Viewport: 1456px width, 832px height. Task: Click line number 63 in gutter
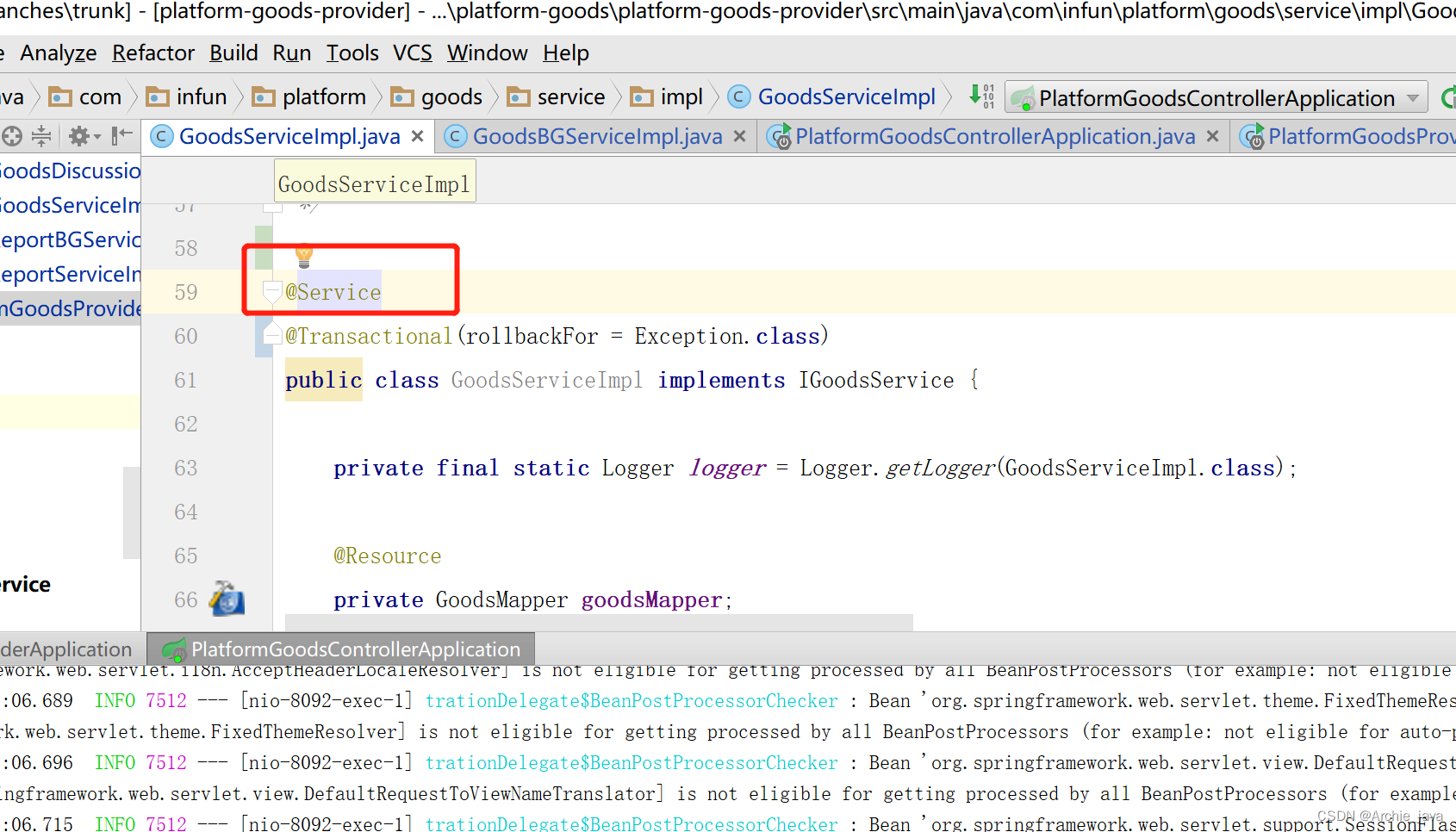(185, 468)
